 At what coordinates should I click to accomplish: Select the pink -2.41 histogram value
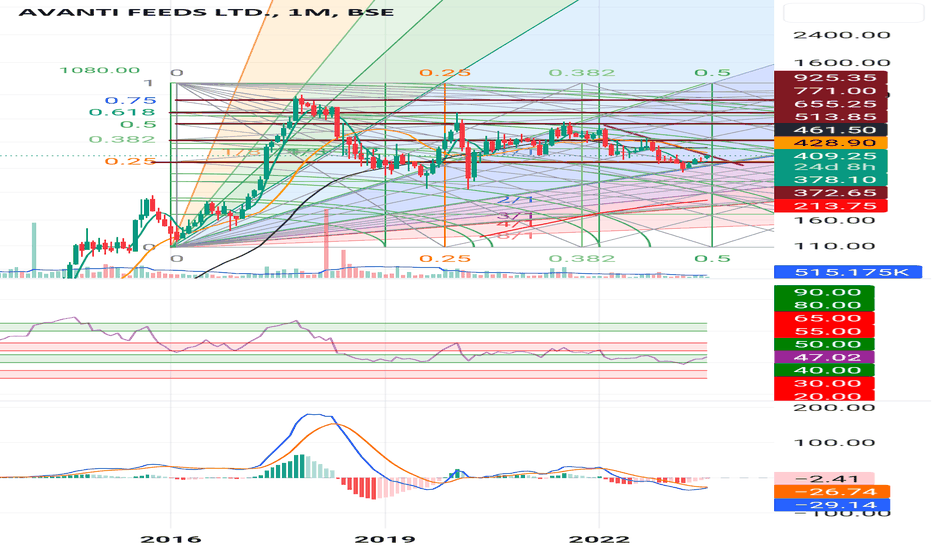pos(824,479)
